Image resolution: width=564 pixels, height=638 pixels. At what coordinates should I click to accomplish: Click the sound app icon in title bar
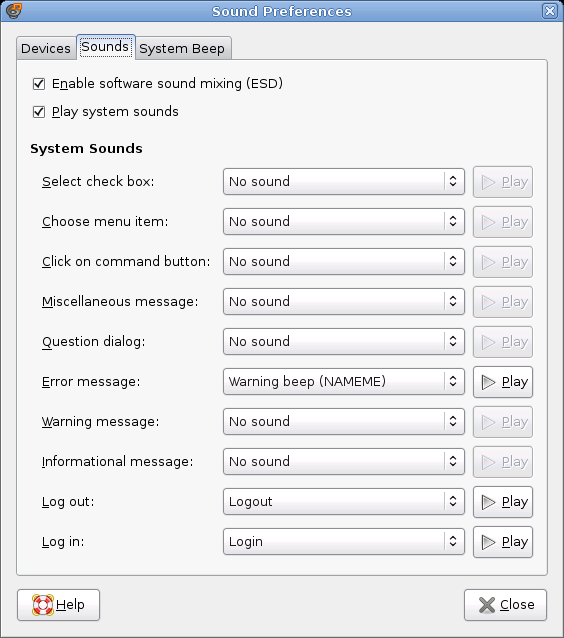14,11
